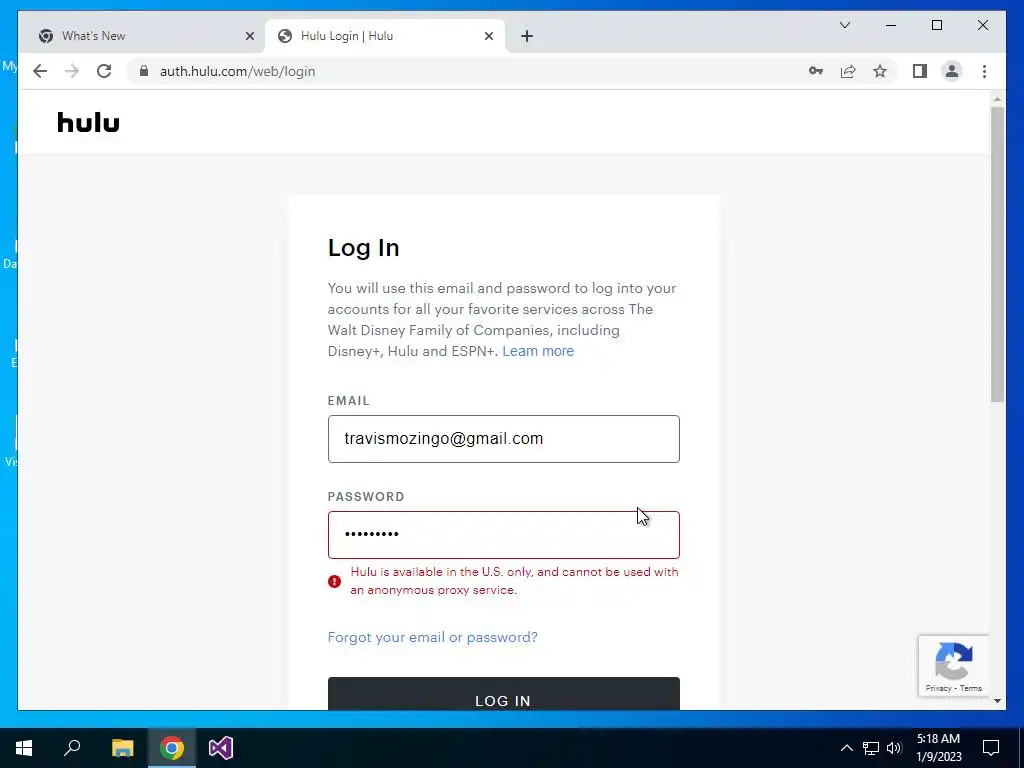The width and height of the screenshot is (1024, 768).
Task: Click into the Email field
Action: click(x=504, y=439)
